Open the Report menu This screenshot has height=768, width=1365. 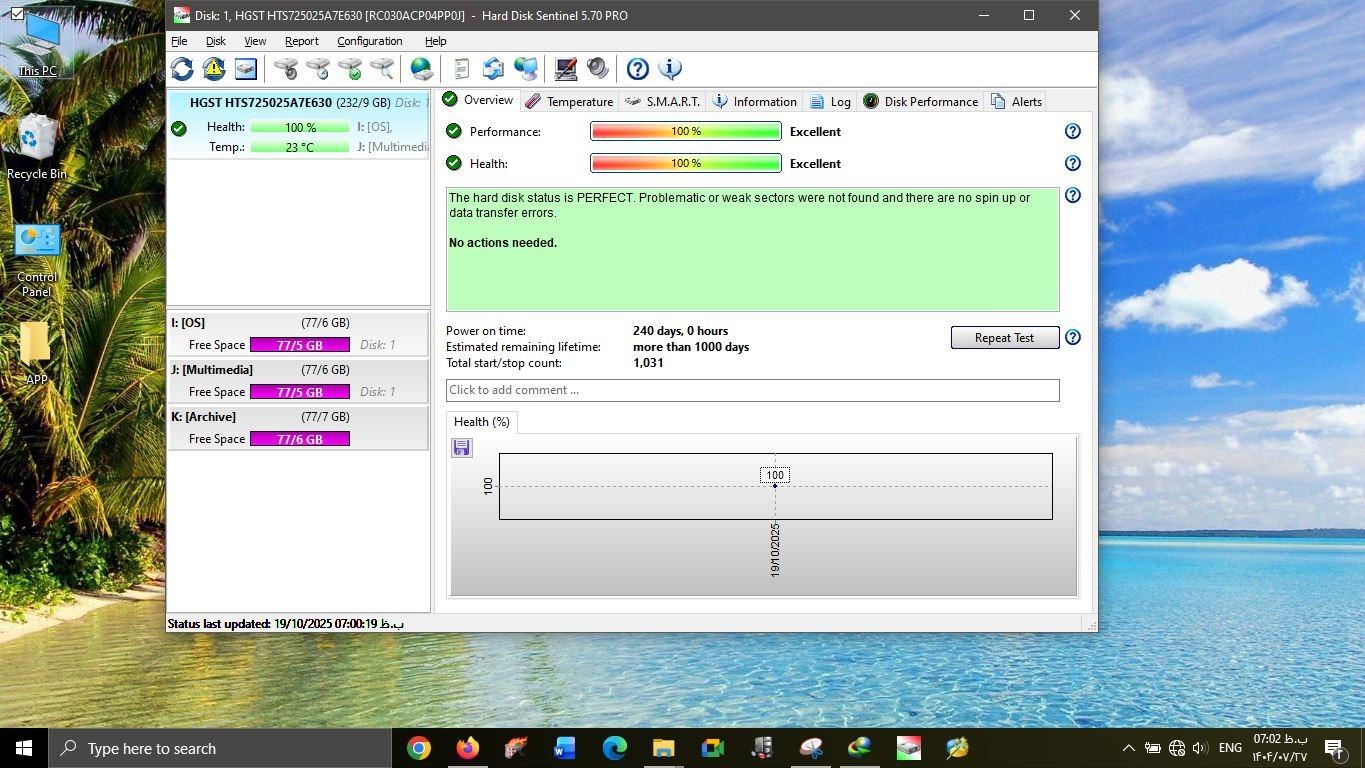click(x=301, y=41)
